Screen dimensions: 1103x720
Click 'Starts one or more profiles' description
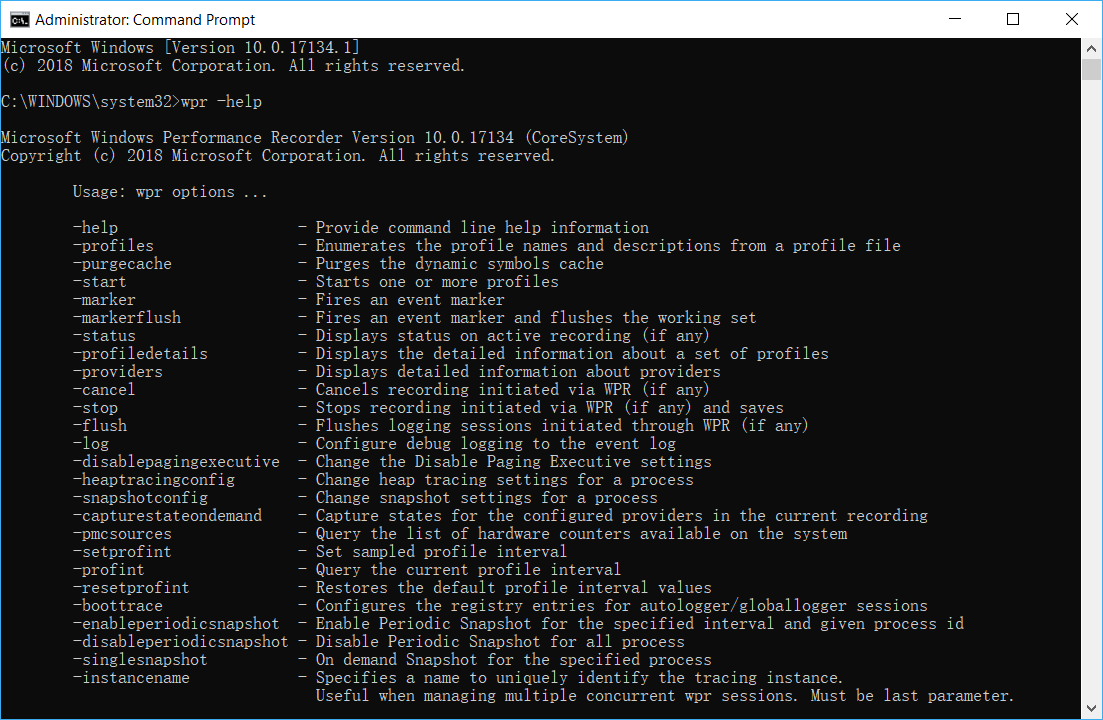coord(437,282)
